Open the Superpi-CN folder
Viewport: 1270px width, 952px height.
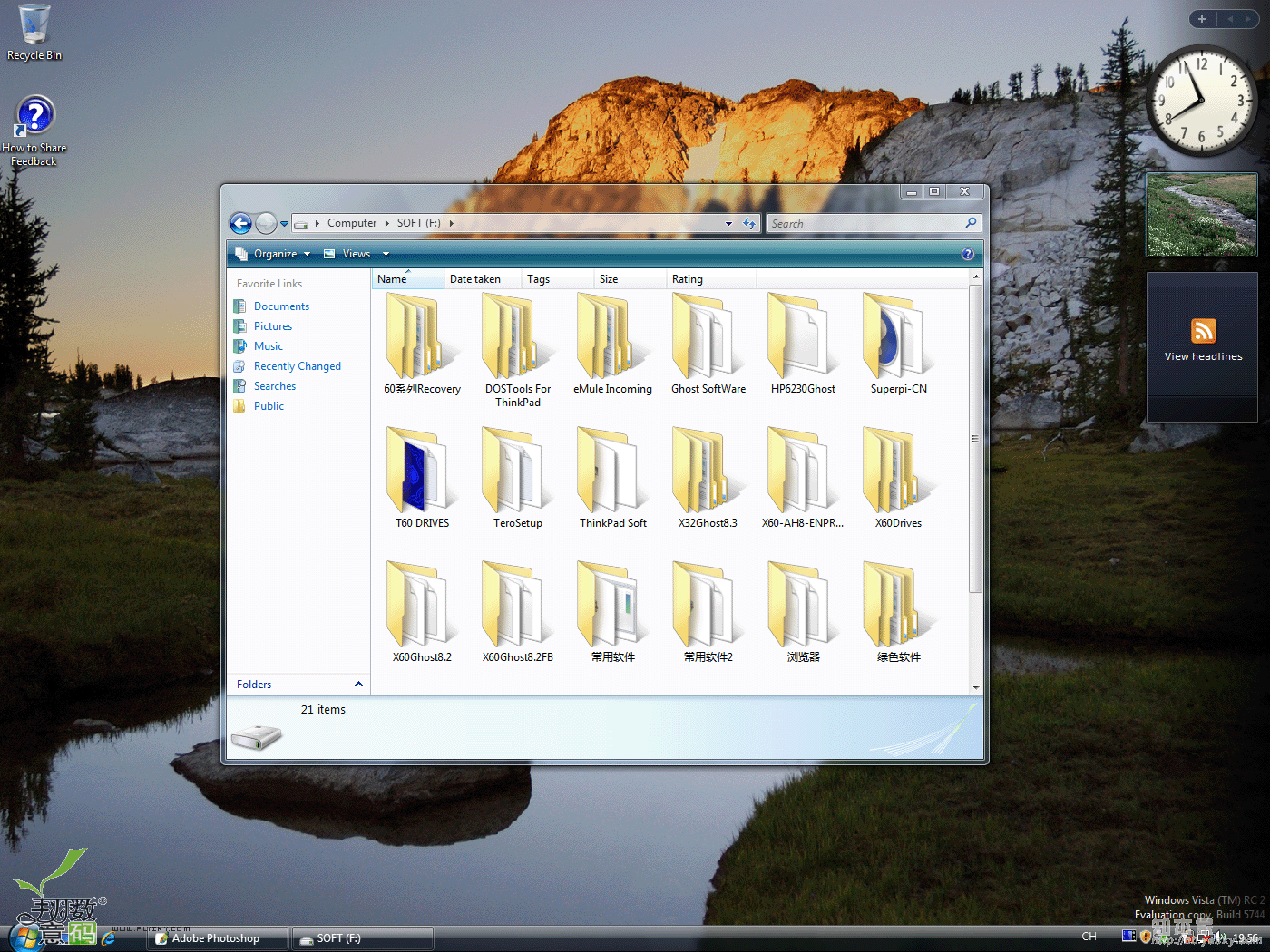coord(898,345)
